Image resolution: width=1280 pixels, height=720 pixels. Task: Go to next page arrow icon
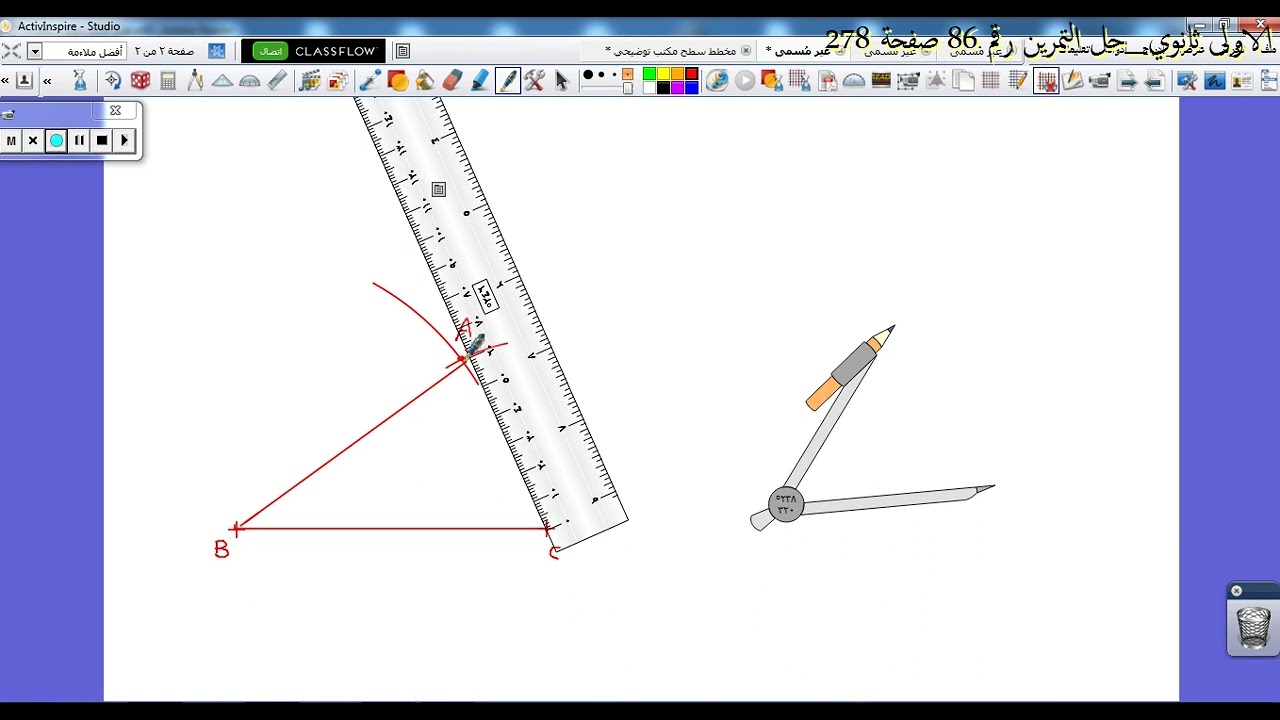pyautogui.click(x=1127, y=80)
